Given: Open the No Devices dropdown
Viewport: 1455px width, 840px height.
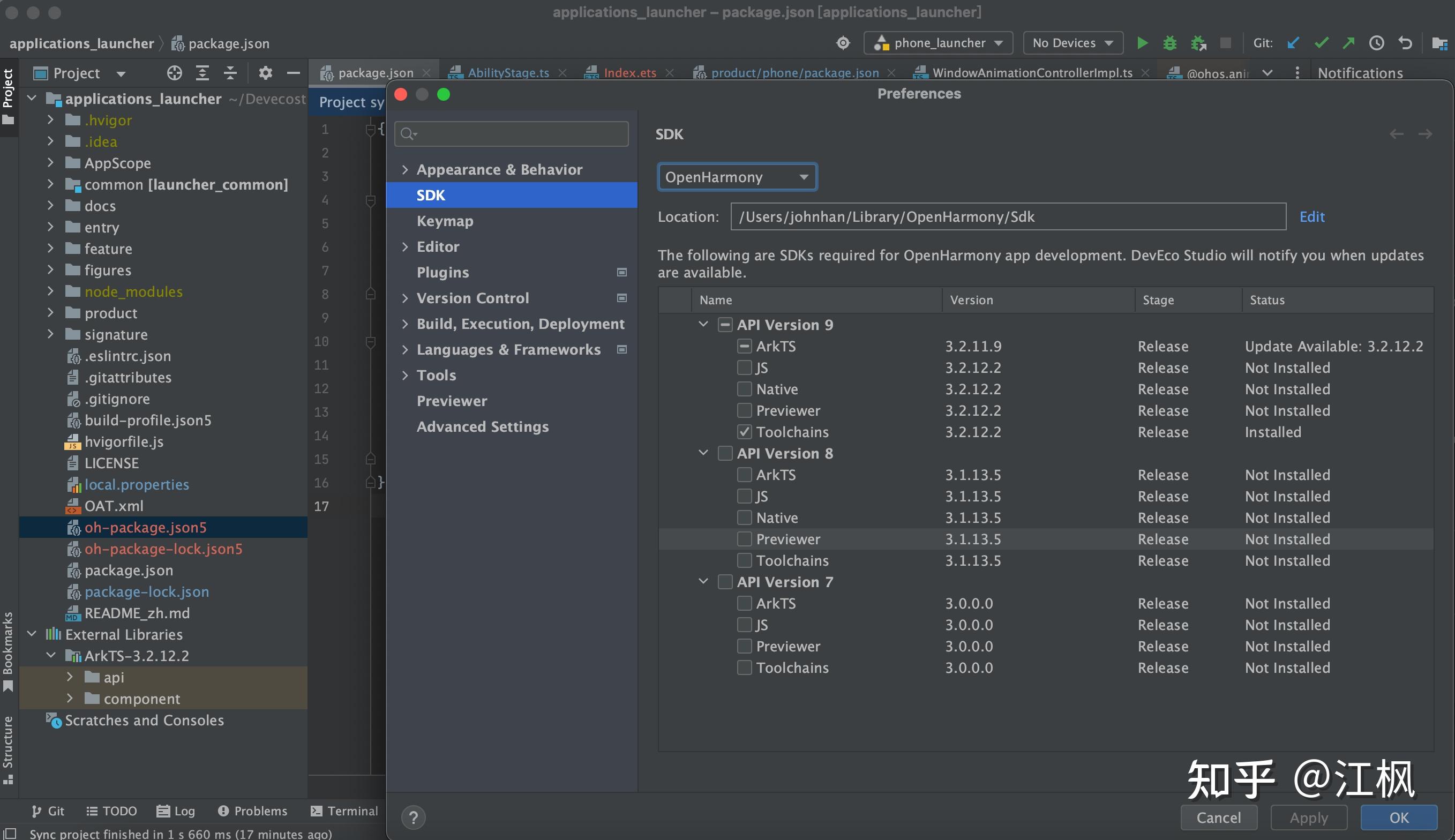Looking at the screenshot, I should (1072, 43).
